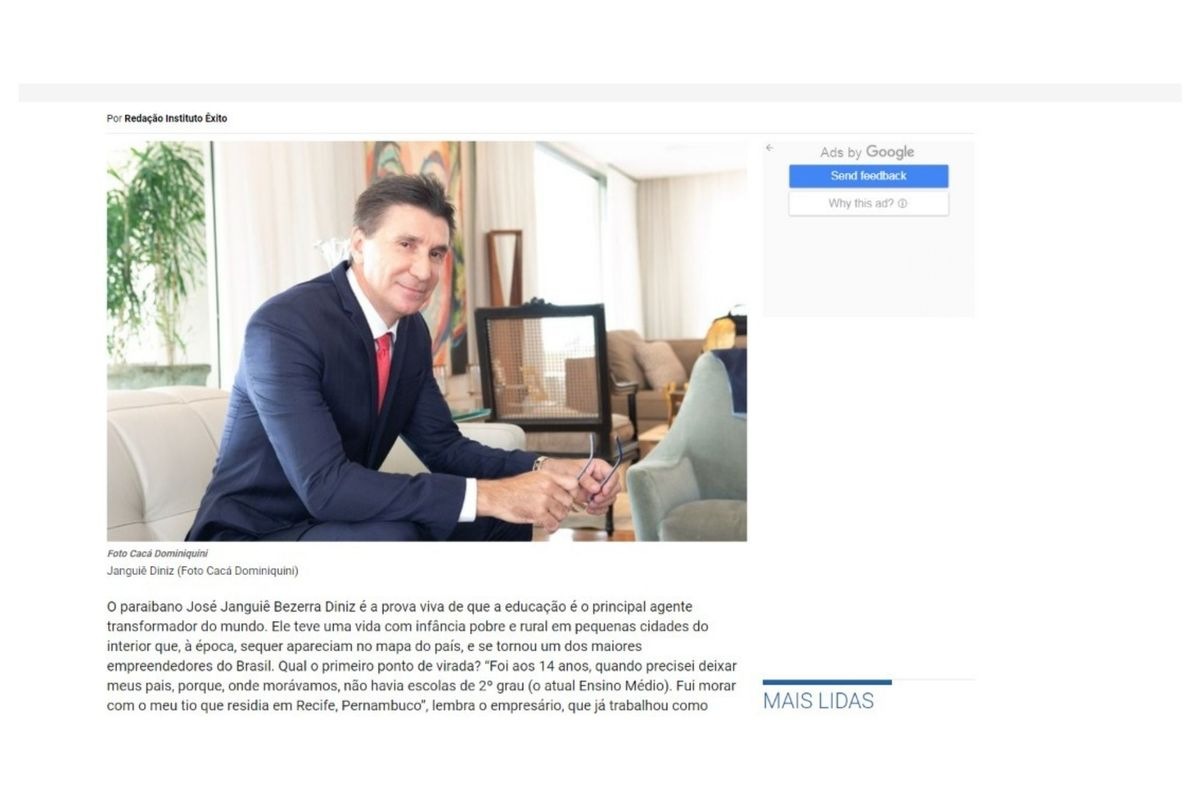The width and height of the screenshot is (1200, 800).
Task: Click the Ads by Google label
Action: [x=867, y=152]
